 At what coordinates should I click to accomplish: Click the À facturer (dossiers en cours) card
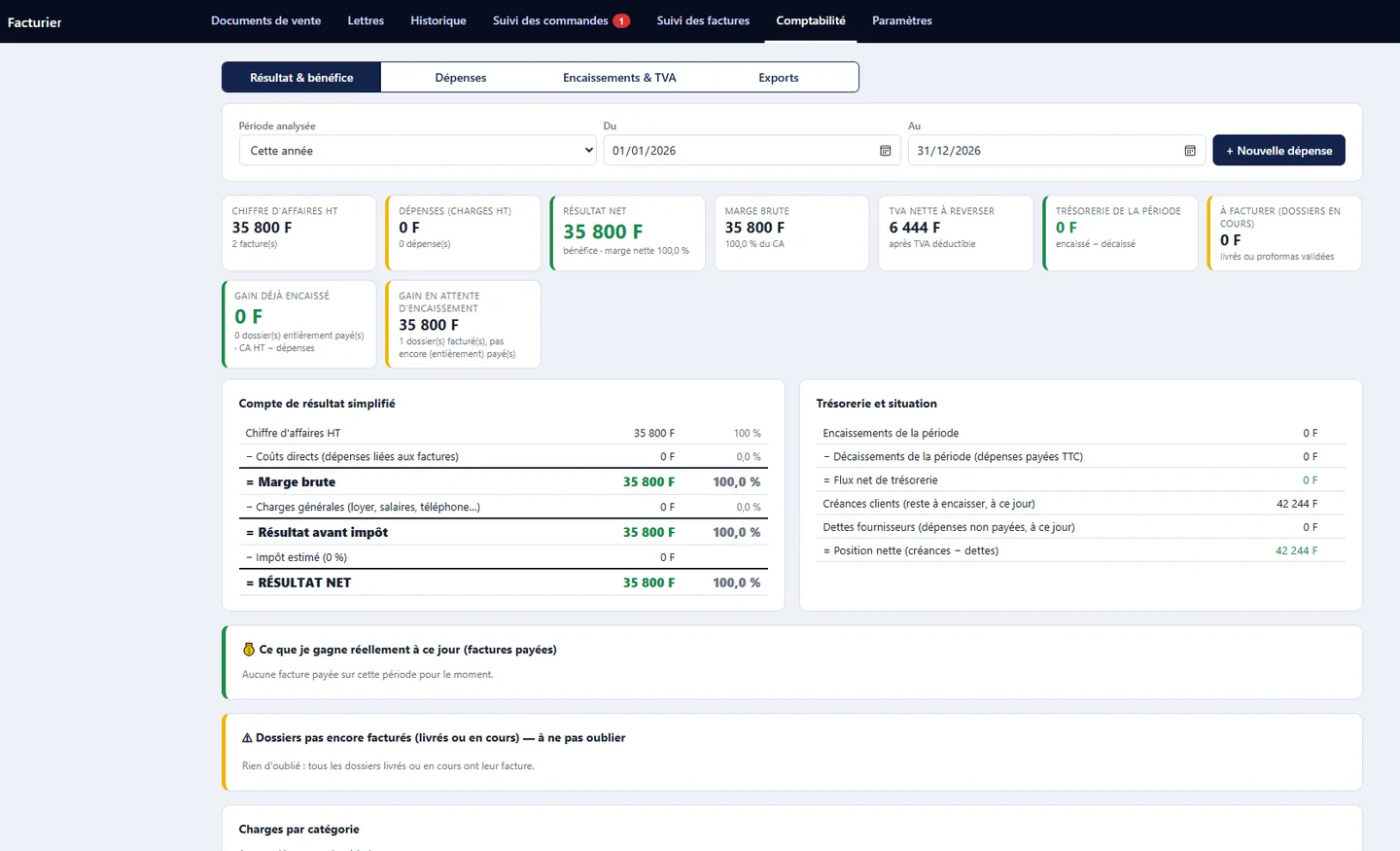click(x=1284, y=233)
